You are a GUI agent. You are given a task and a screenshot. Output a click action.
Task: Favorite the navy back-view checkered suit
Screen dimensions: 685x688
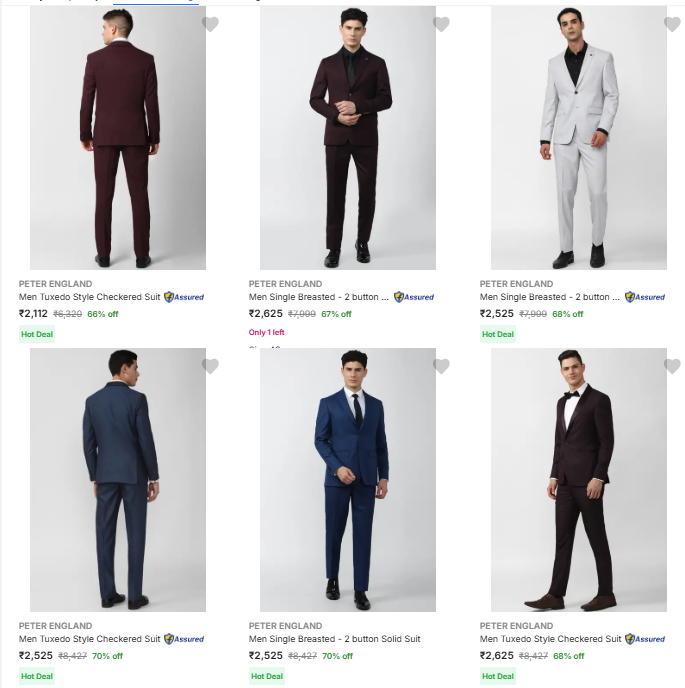coord(210,366)
